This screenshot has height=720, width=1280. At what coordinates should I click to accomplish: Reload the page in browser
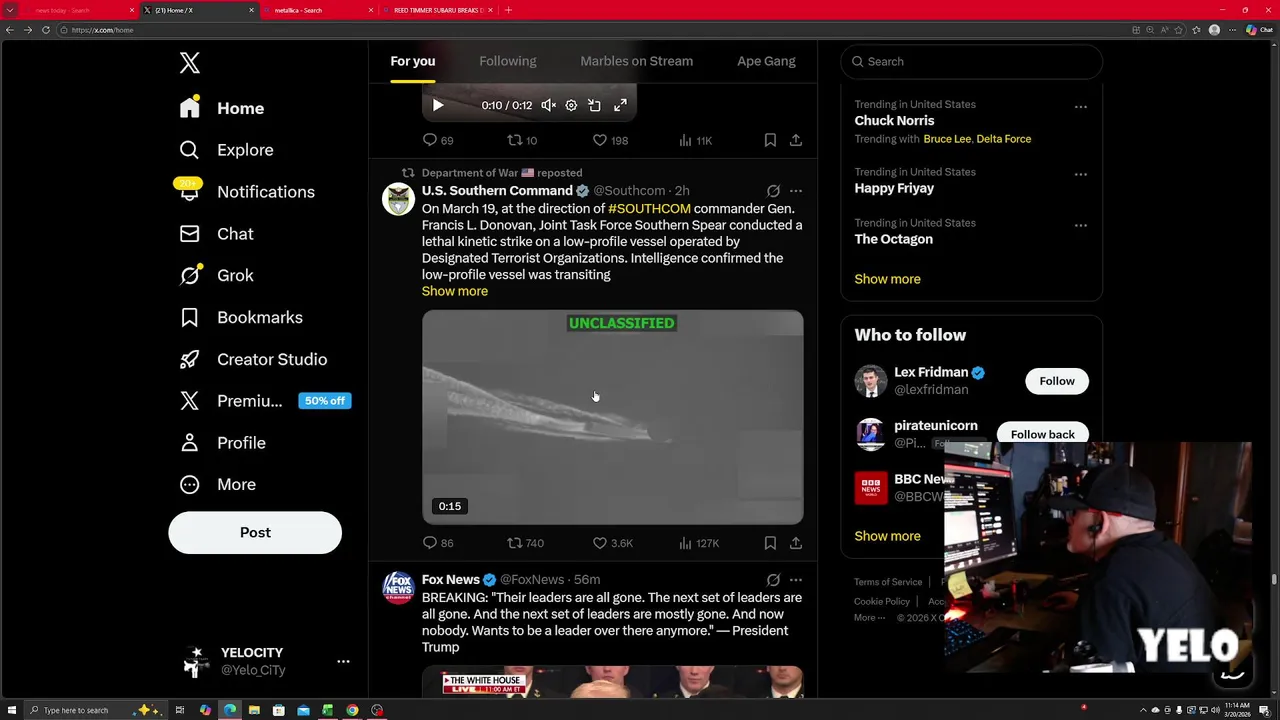[x=46, y=30]
